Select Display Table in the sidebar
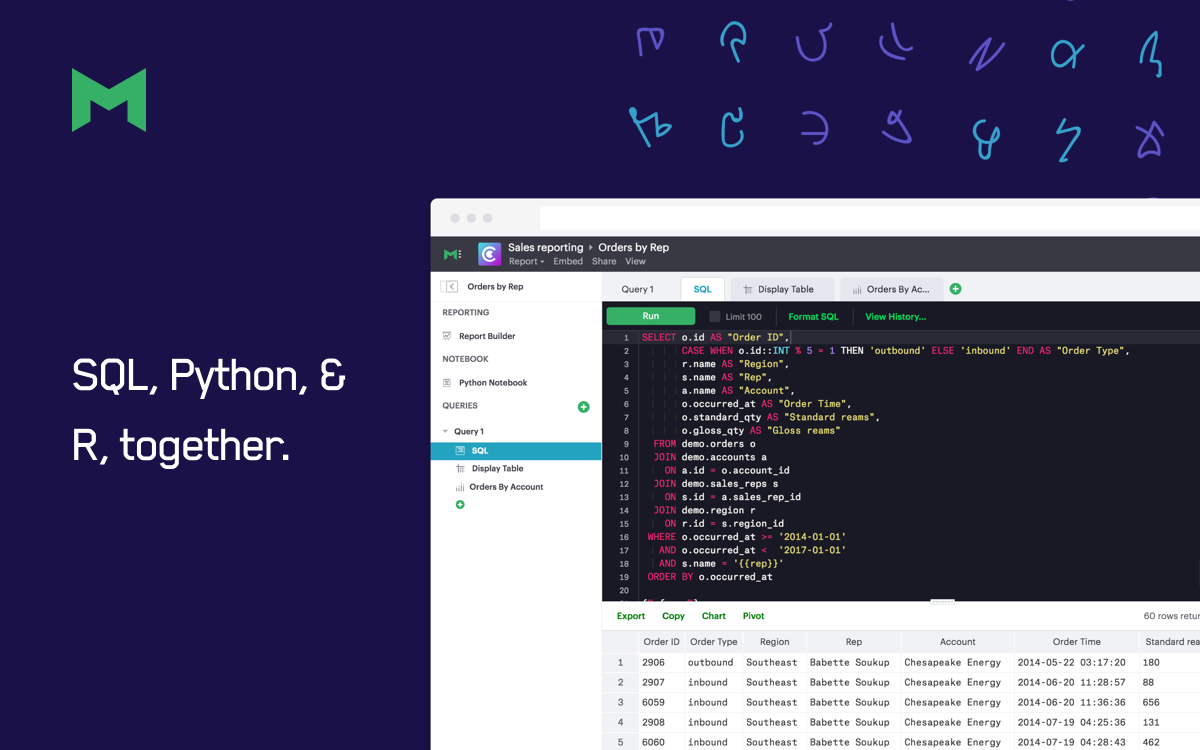This screenshot has width=1200, height=750. click(x=498, y=469)
